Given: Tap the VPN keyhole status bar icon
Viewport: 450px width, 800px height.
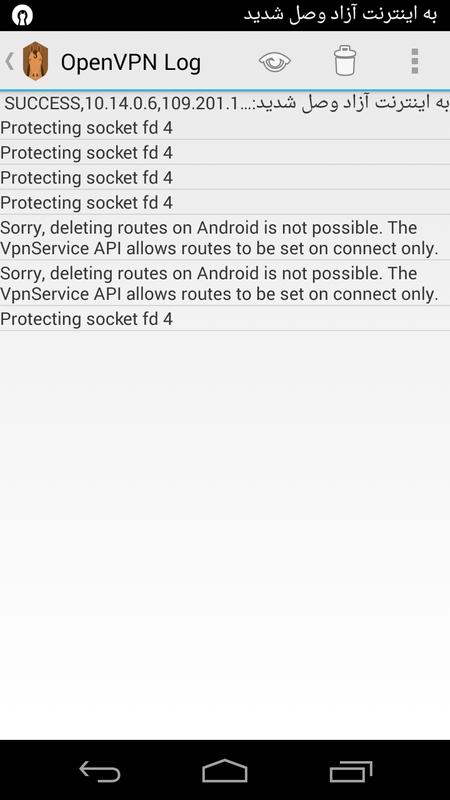Looking at the screenshot, I should 22,15.
